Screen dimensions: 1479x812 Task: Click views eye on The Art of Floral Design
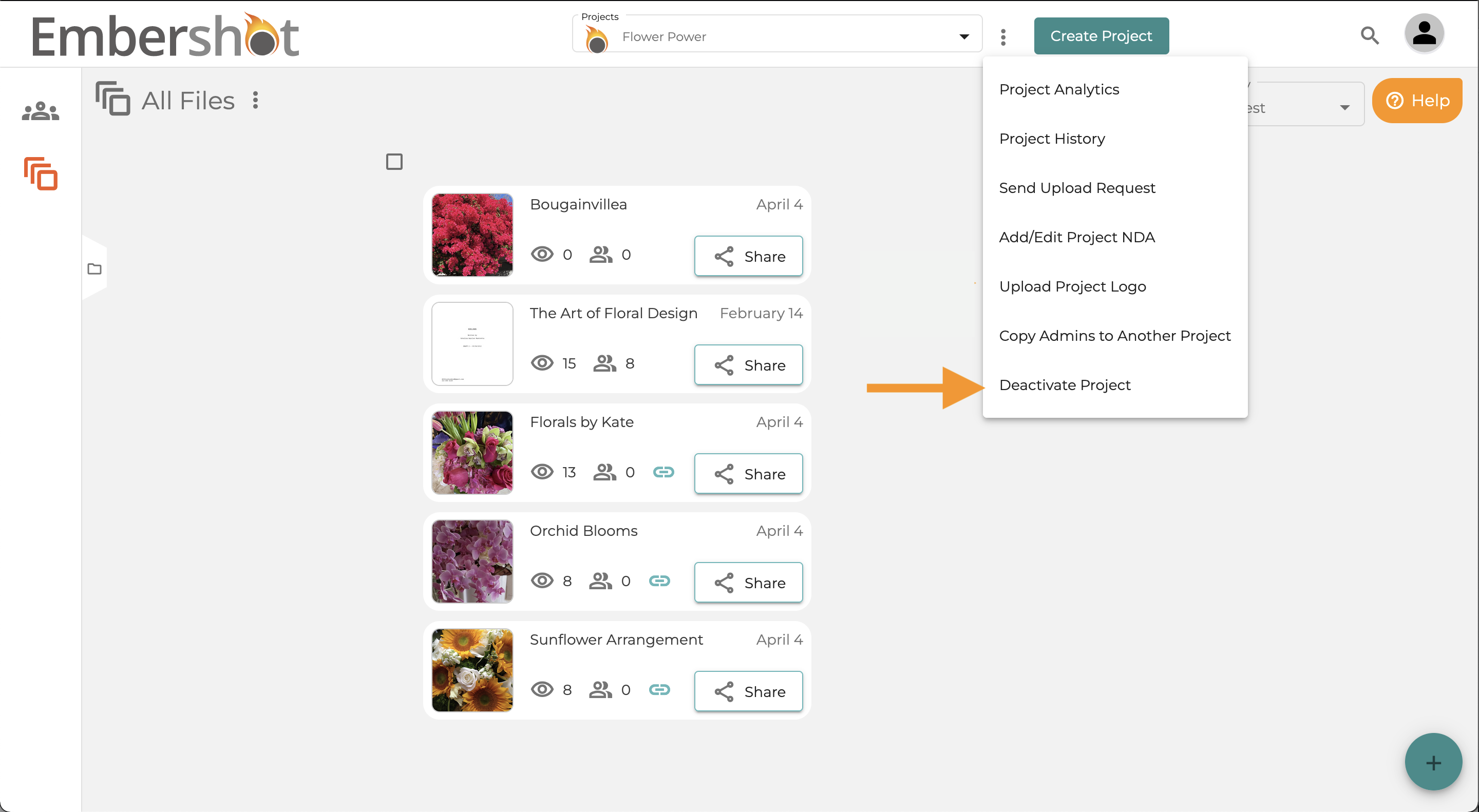542,363
